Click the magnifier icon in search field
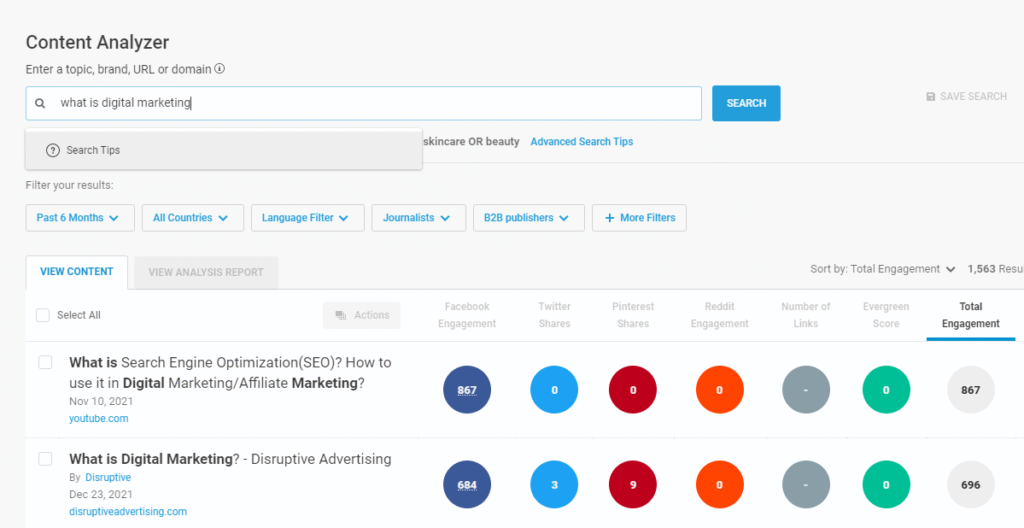The width and height of the screenshot is (1024, 528). coord(40,103)
